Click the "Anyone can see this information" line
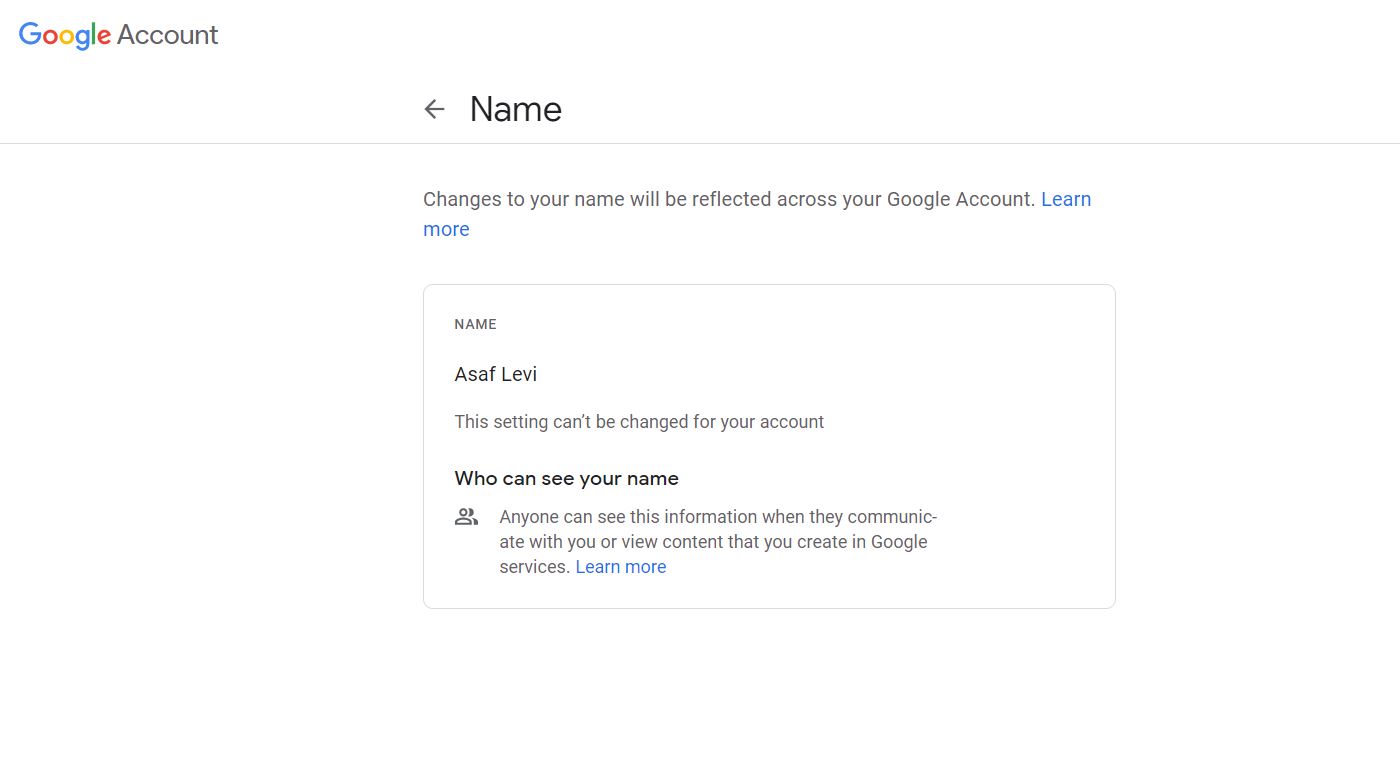The image size is (1400, 775). (x=717, y=517)
